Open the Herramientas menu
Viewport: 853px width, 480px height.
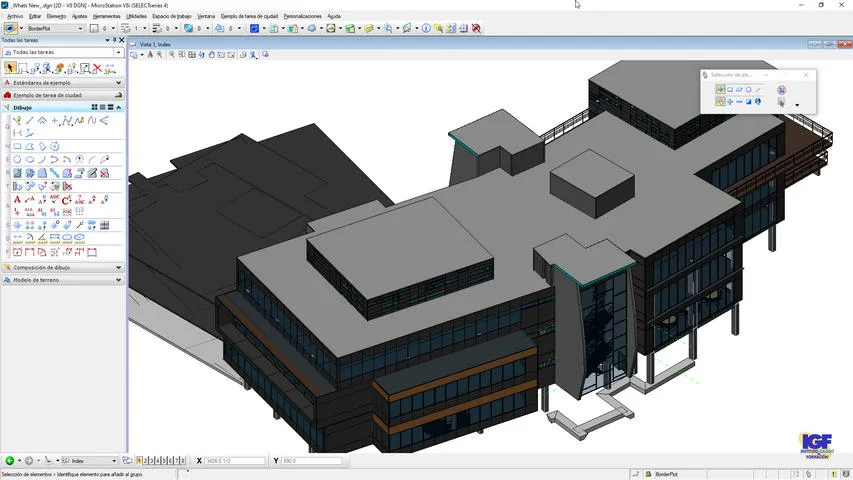[107, 16]
